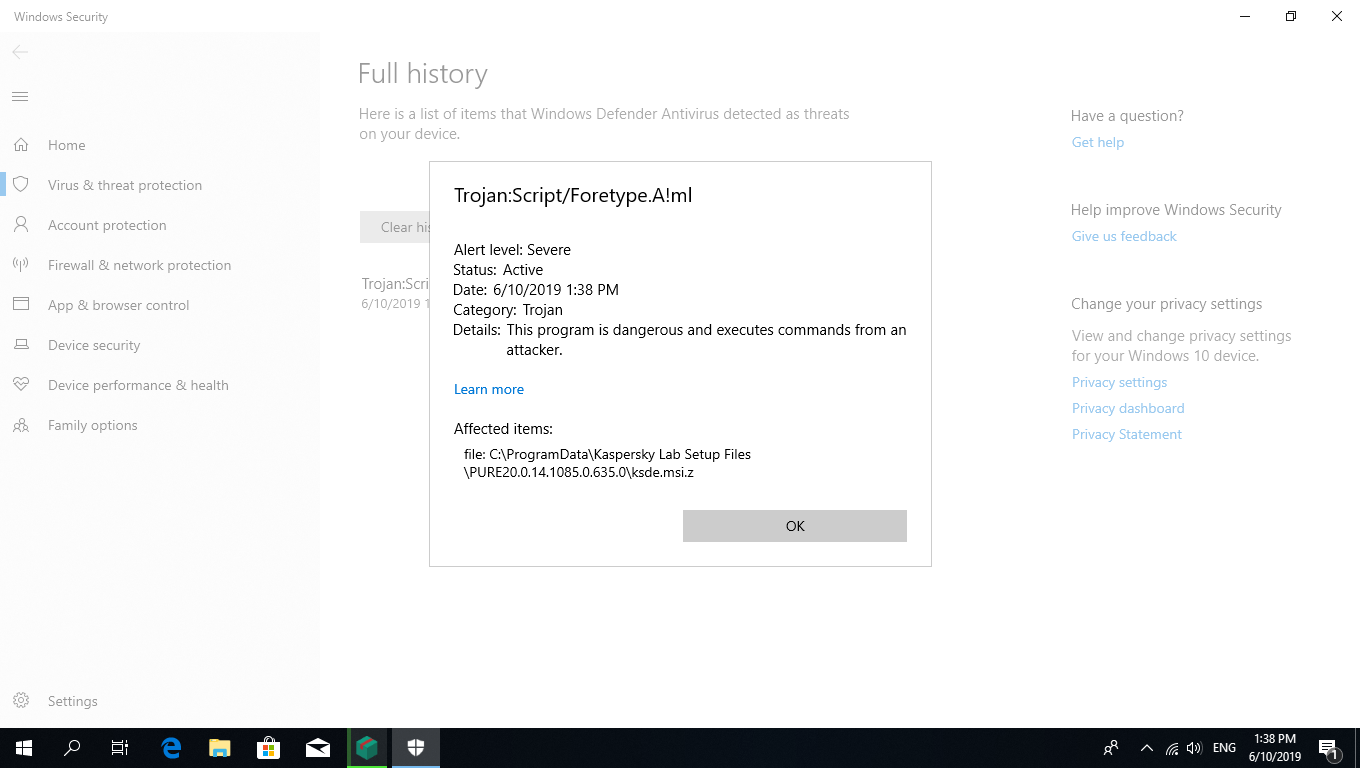Open Settings in the sidebar
The image size is (1360, 768).
click(x=73, y=701)
